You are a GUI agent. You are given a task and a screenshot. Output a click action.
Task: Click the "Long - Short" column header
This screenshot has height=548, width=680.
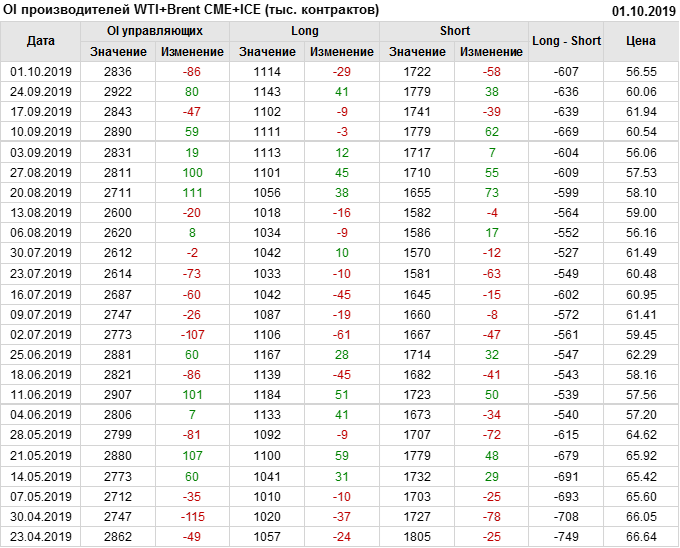click(x=567, y=41)
